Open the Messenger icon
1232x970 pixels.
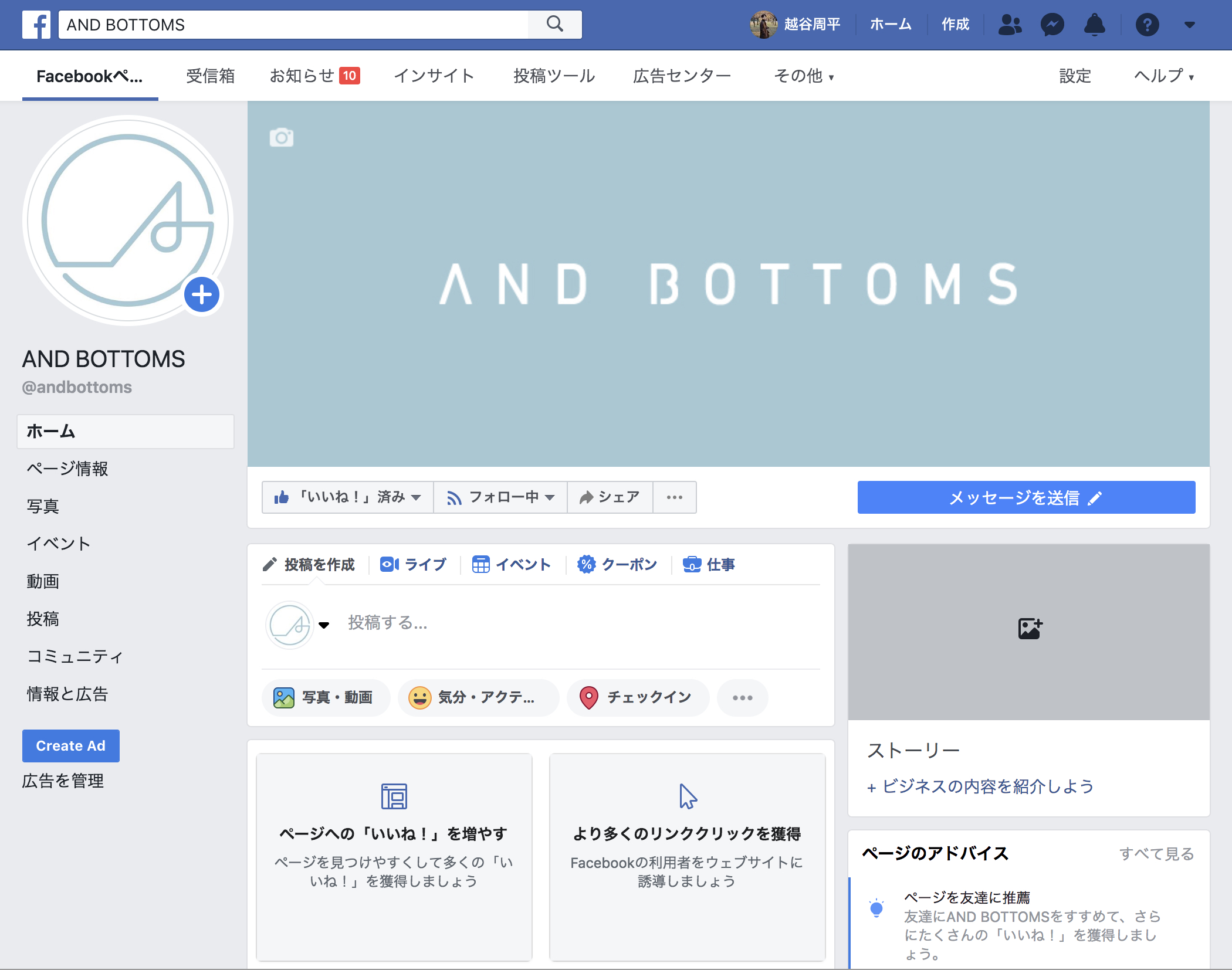(1052, 25)
